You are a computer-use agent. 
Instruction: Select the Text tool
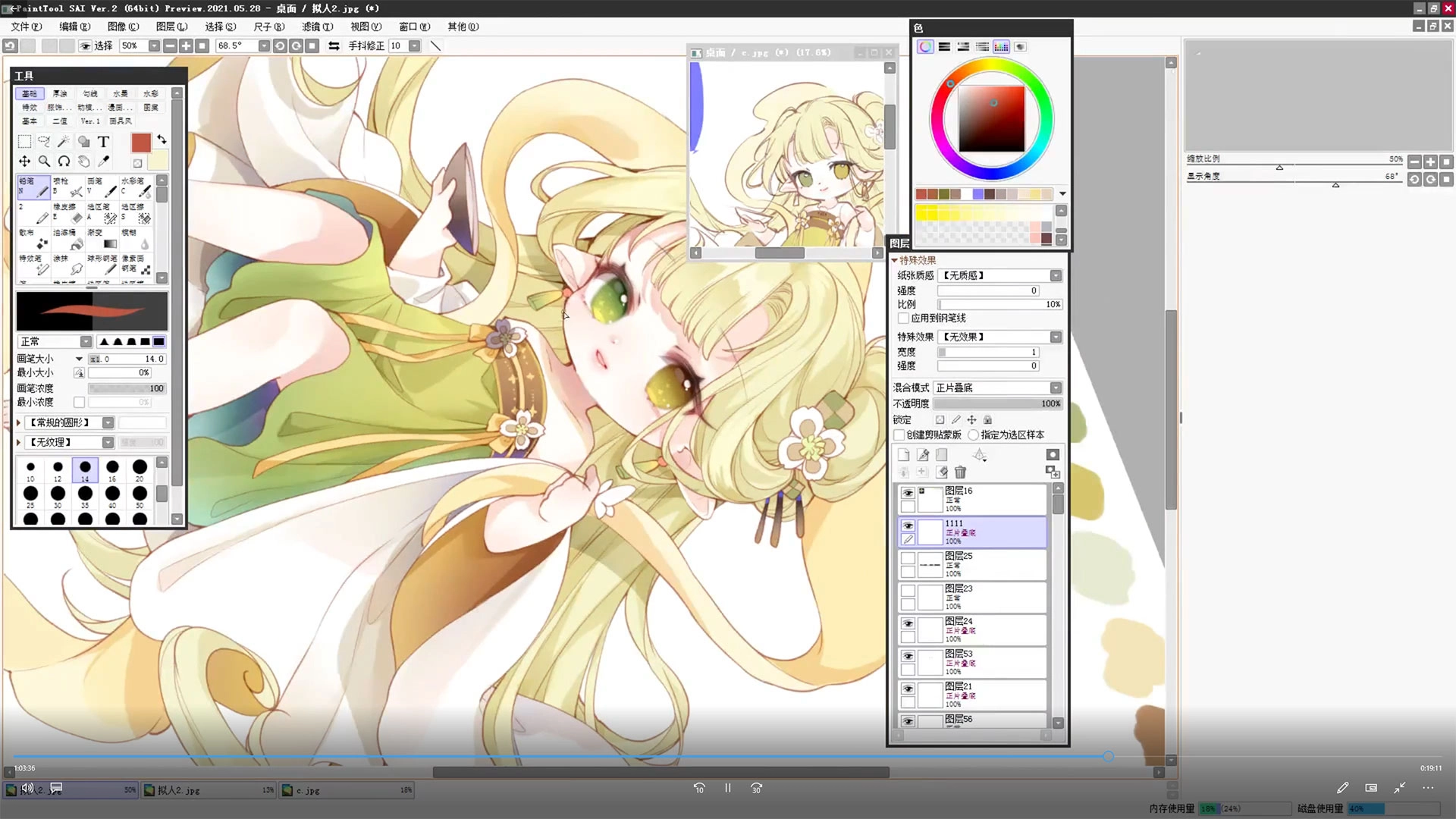(x=104, y=141)
